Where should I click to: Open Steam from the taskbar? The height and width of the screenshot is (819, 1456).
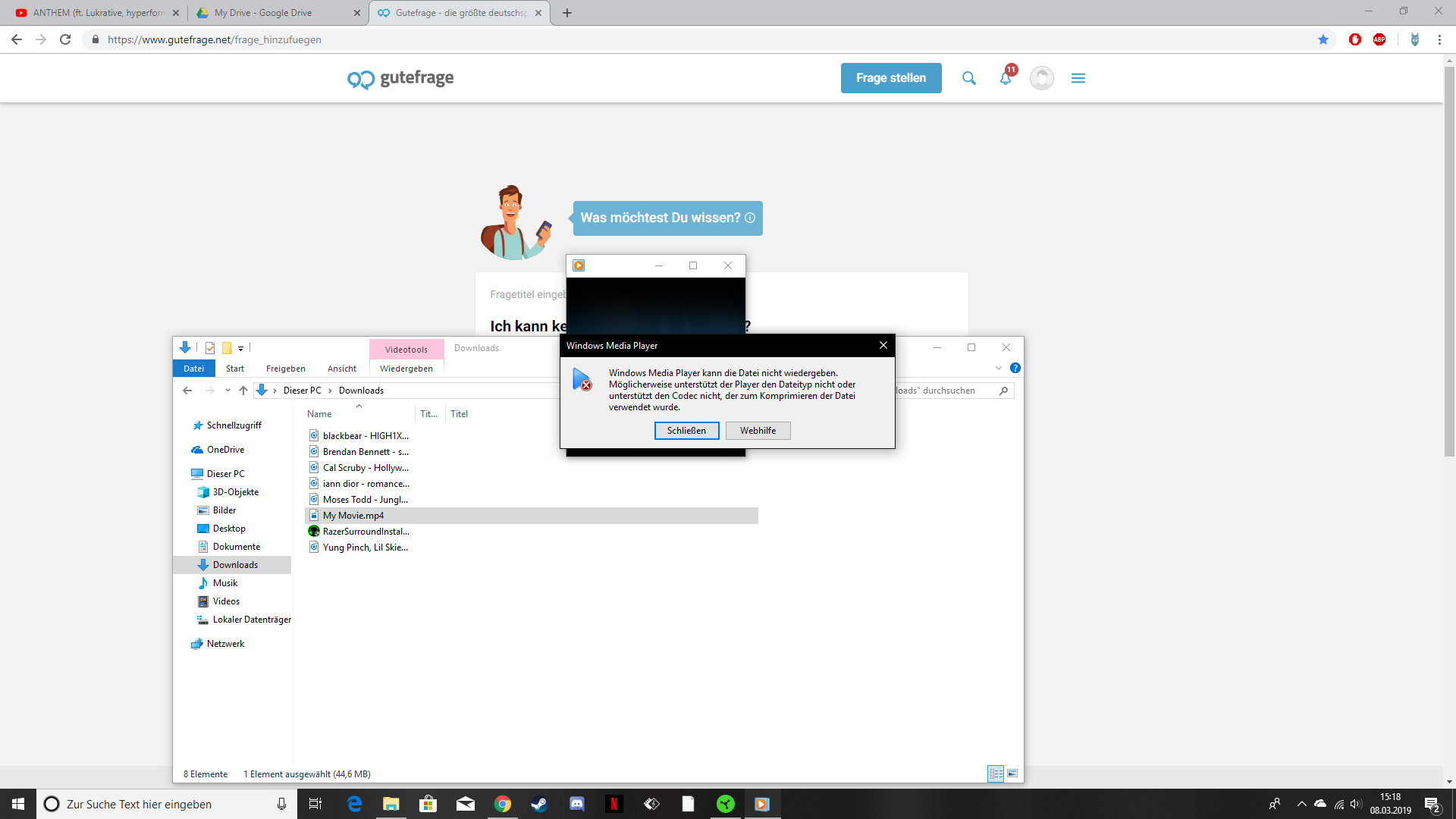tap(541, 804)
